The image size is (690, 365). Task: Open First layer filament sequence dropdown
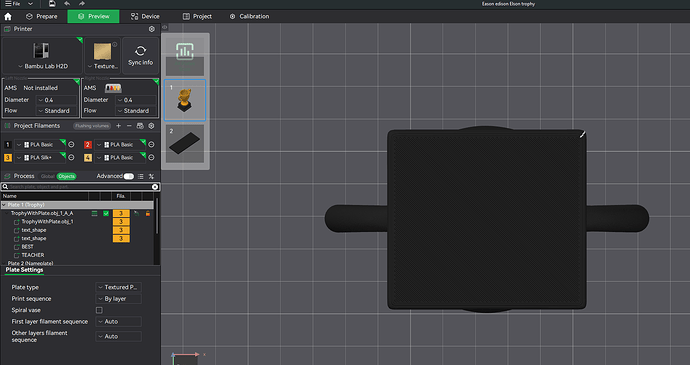click(x=118, y=321)
